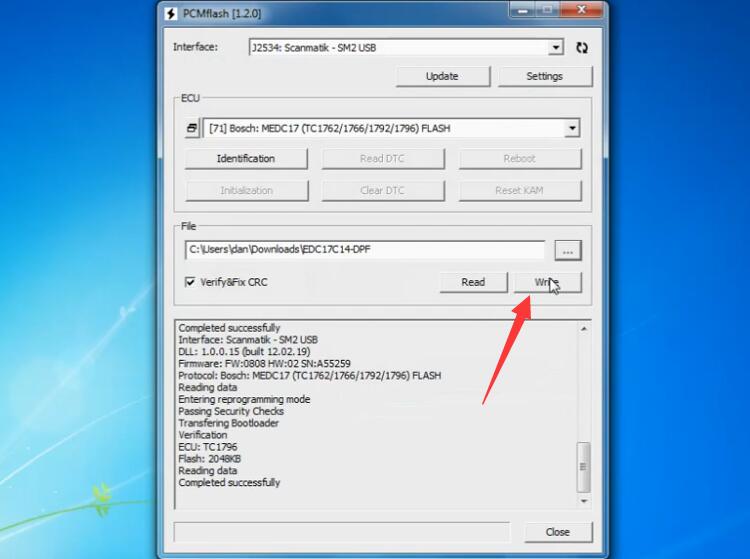Click the Reboot button

click(520, 159)
